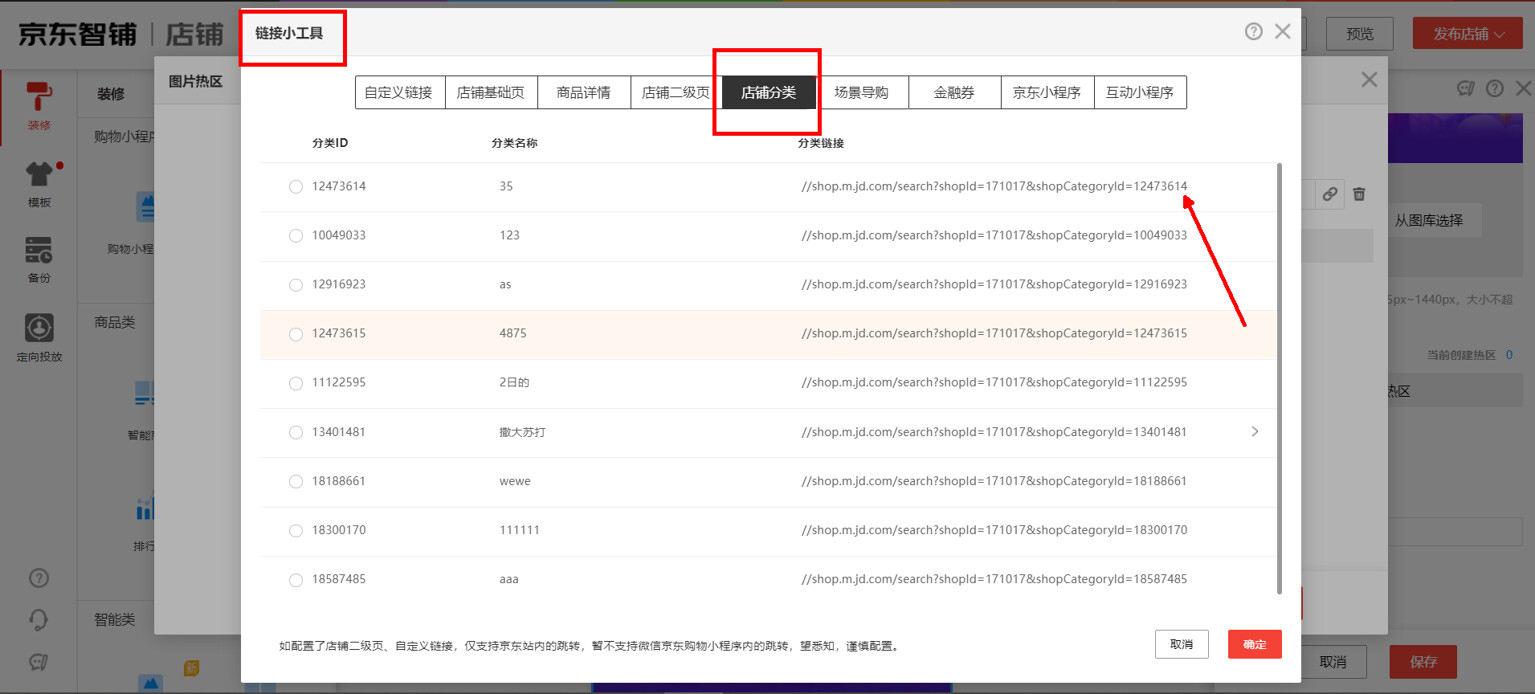Viewport: 1535px width, 694px height.
Task: Switch to the 店铺二级页 tab
Action: (x=676, y=92)
